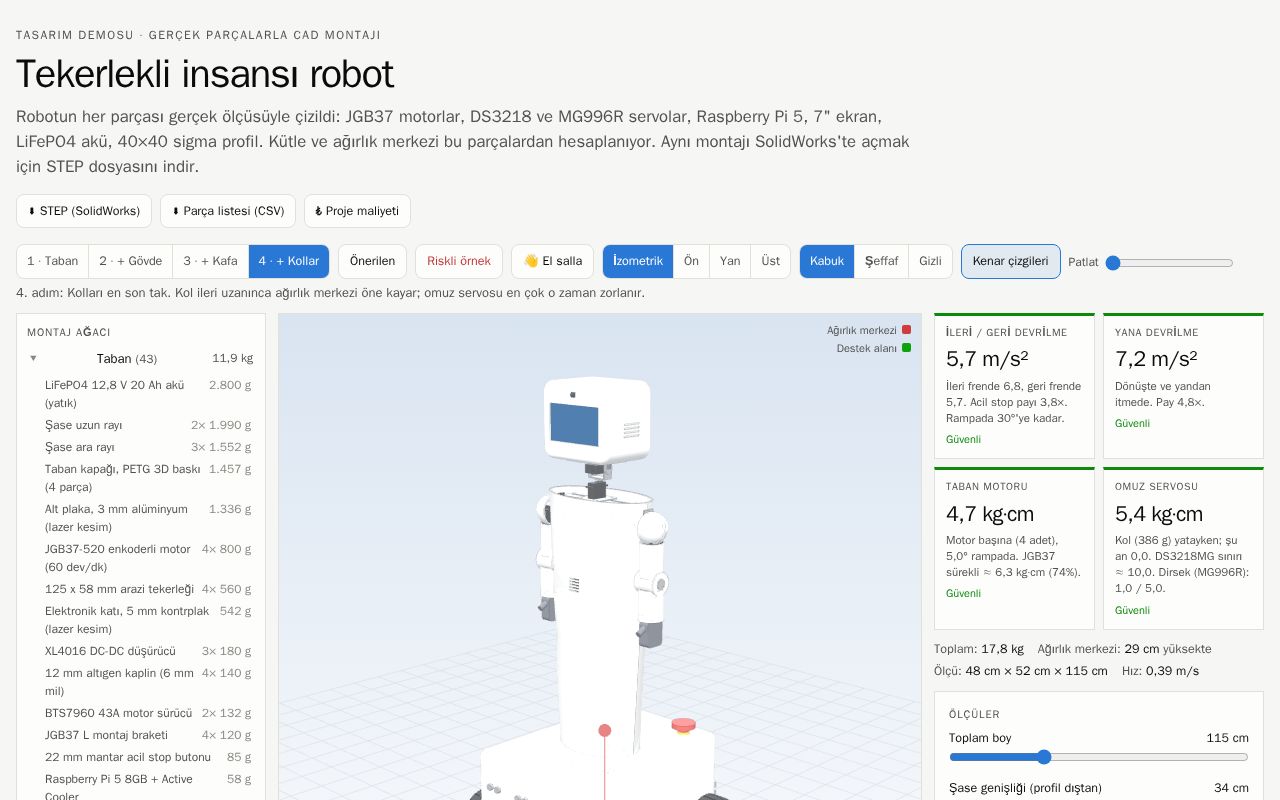Click the BTS7960 43A motor sürücü row
This screenshot has width=1280, height=800.
click(148, 713)
